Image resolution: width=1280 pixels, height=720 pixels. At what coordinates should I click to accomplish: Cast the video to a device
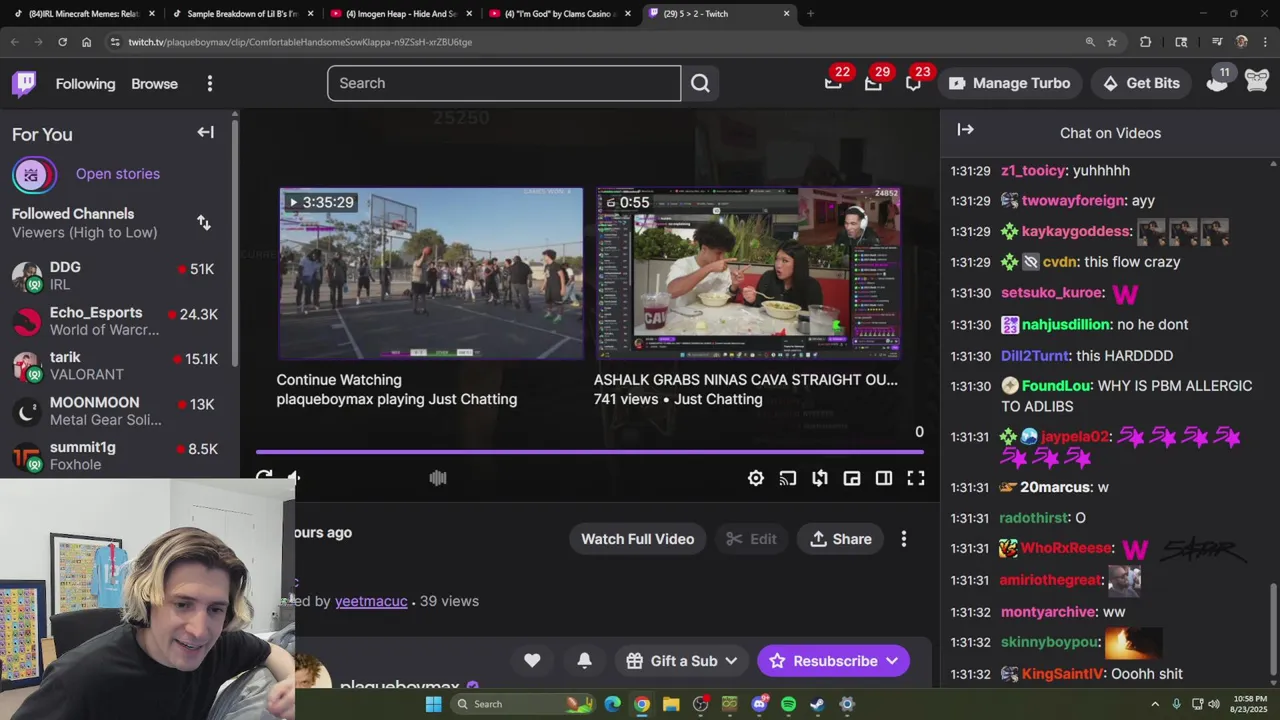point(788,478)
